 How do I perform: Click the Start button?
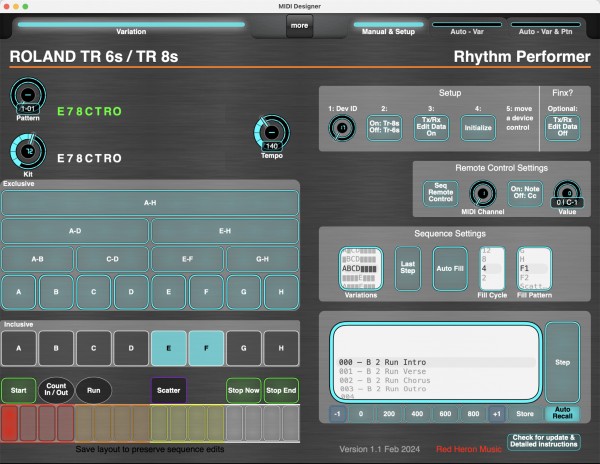(19, 391)
